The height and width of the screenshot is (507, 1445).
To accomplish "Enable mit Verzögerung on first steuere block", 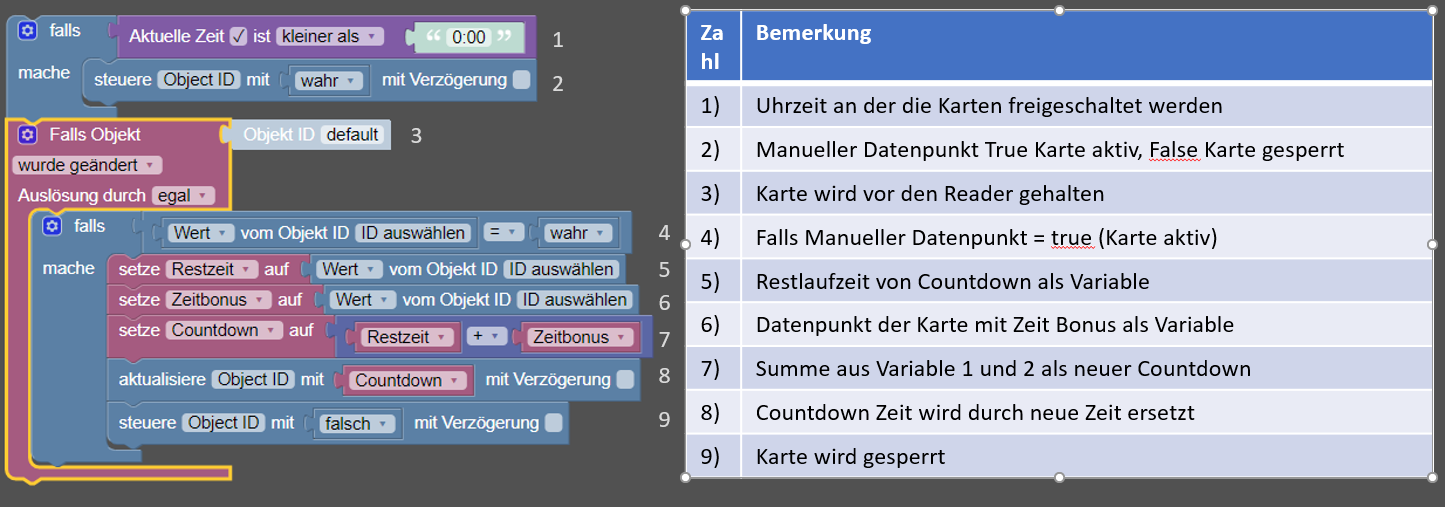I will coord(522,79).
